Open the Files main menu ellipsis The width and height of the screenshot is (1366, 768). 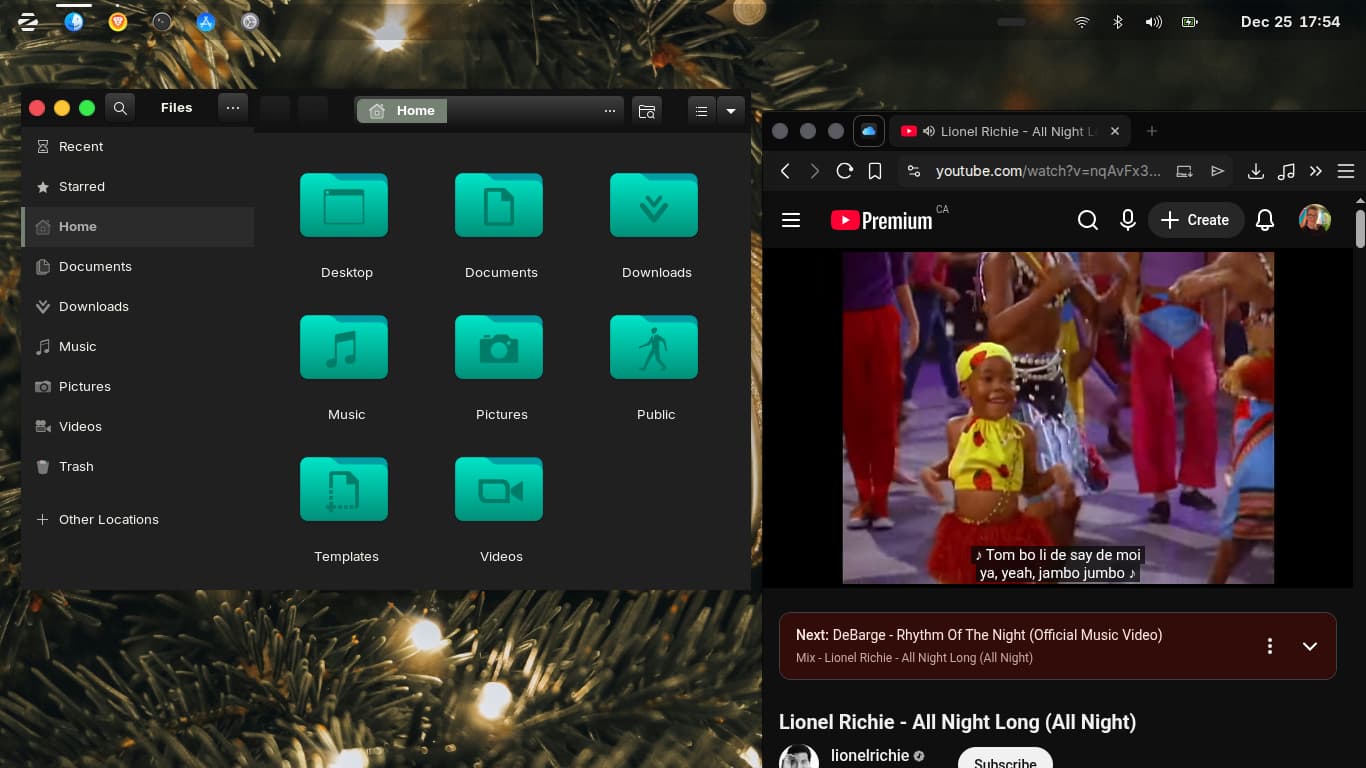(232, 108)
